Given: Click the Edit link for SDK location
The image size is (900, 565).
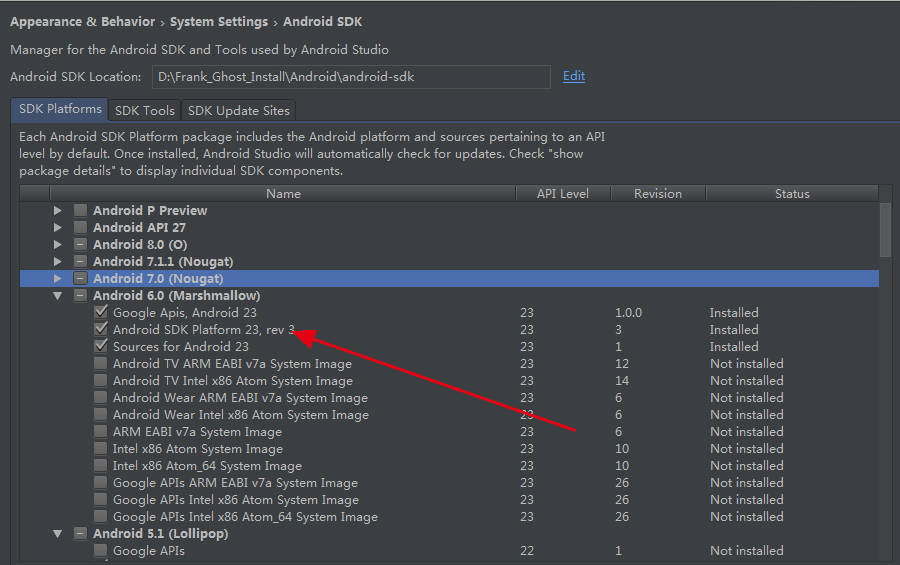Looking at the screenshot, I should (x=573, y=76).
